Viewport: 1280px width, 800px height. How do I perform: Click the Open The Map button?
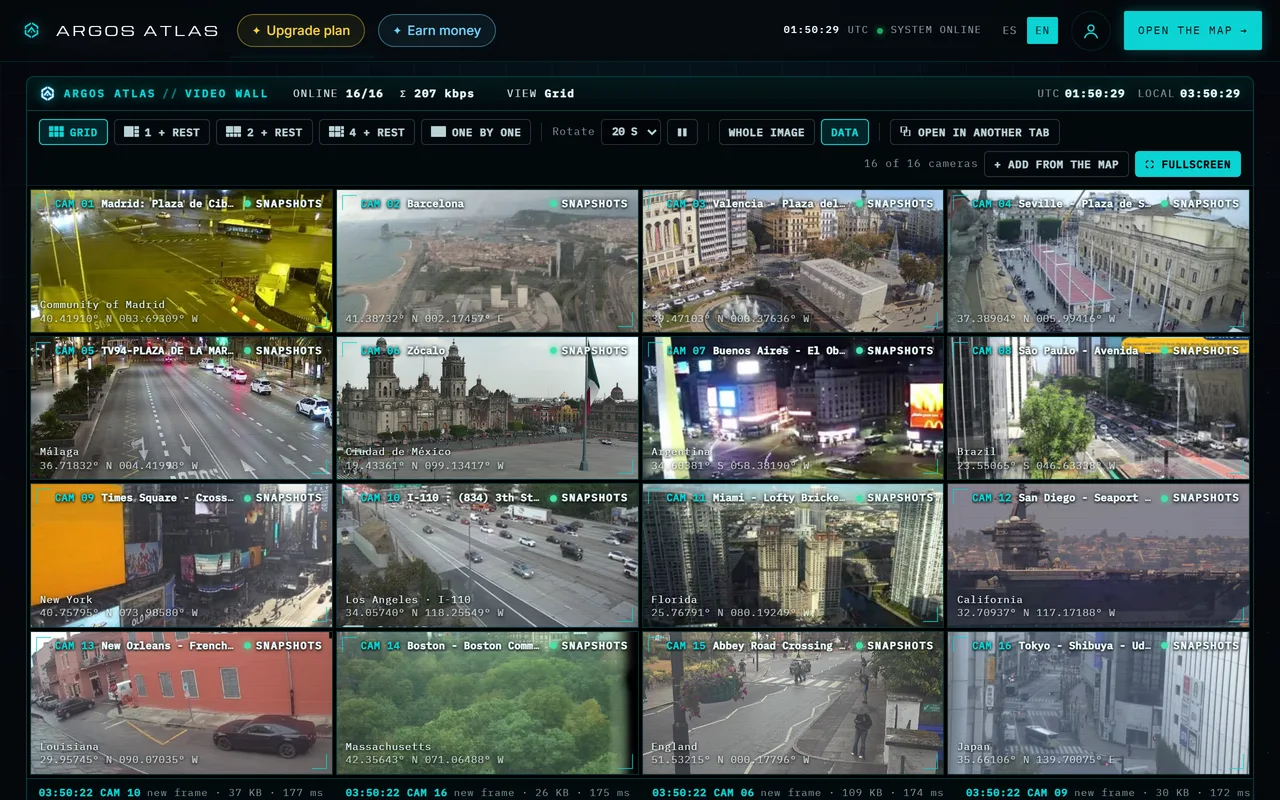coord(1193,31)
